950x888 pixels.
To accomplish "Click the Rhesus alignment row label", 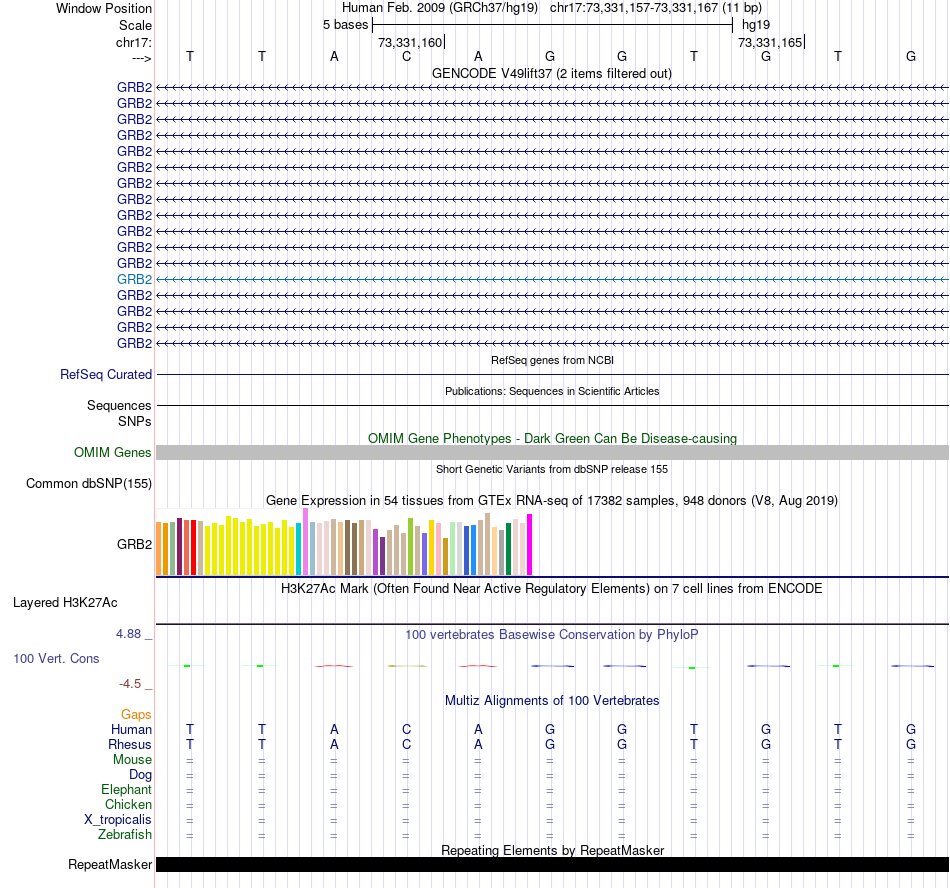I will tap(130, 744).
